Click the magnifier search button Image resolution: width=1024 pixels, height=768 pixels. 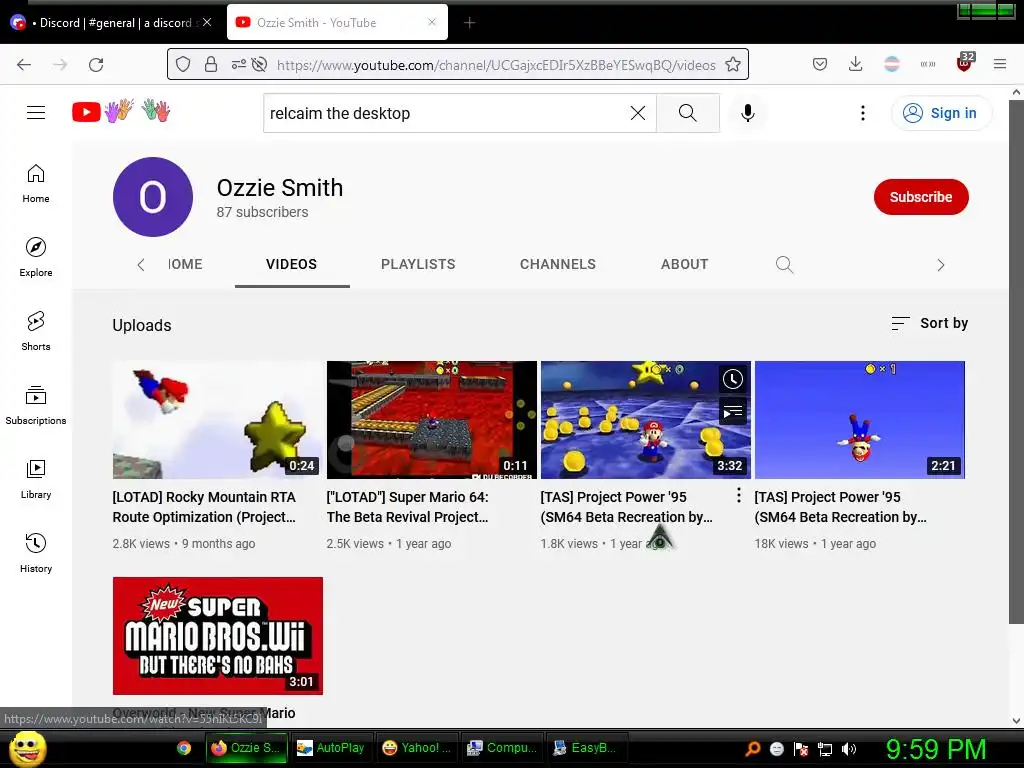(688, 113)
